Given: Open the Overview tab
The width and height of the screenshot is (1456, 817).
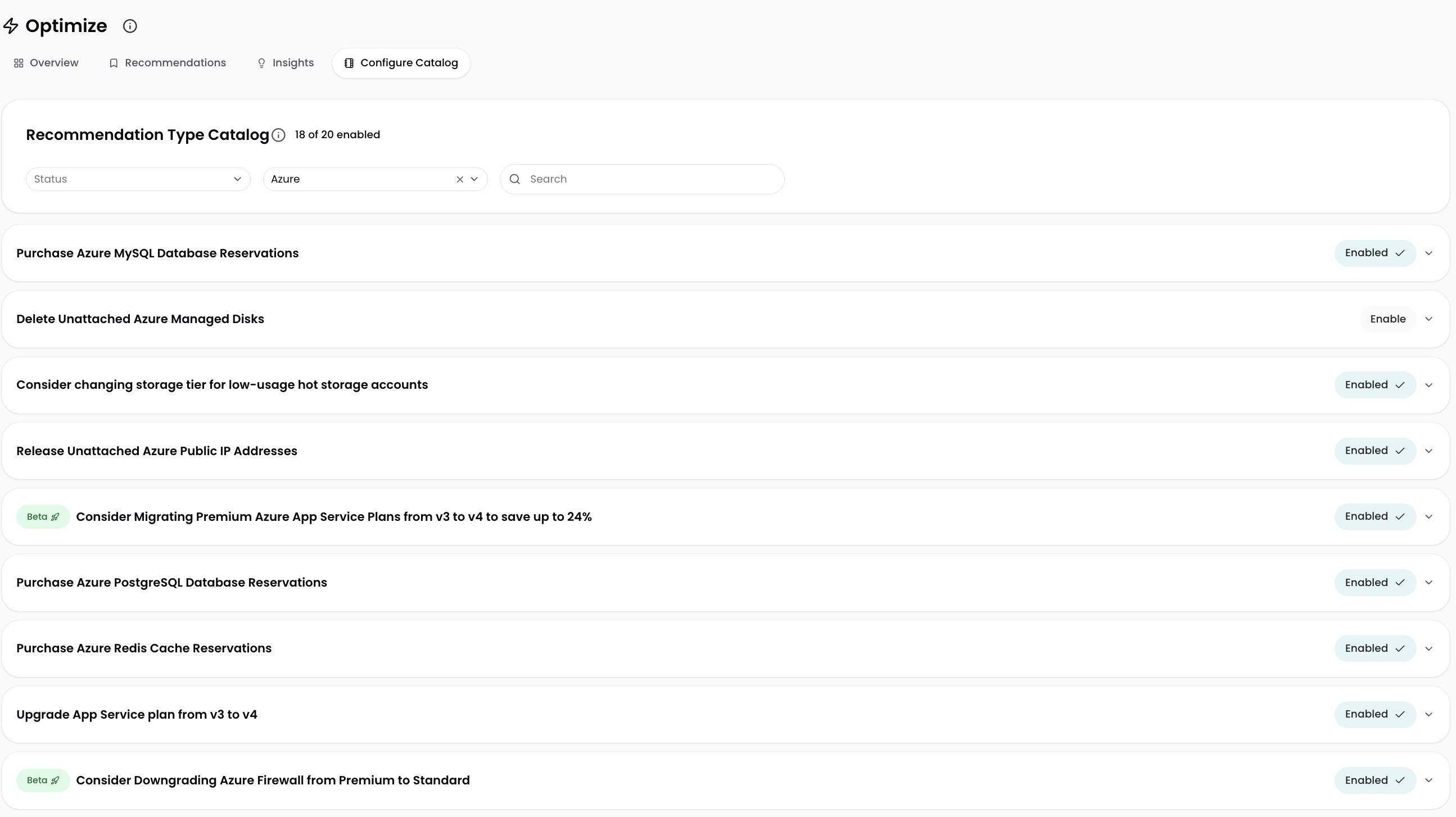Looking at the screenshot, I should coord(46,63).
